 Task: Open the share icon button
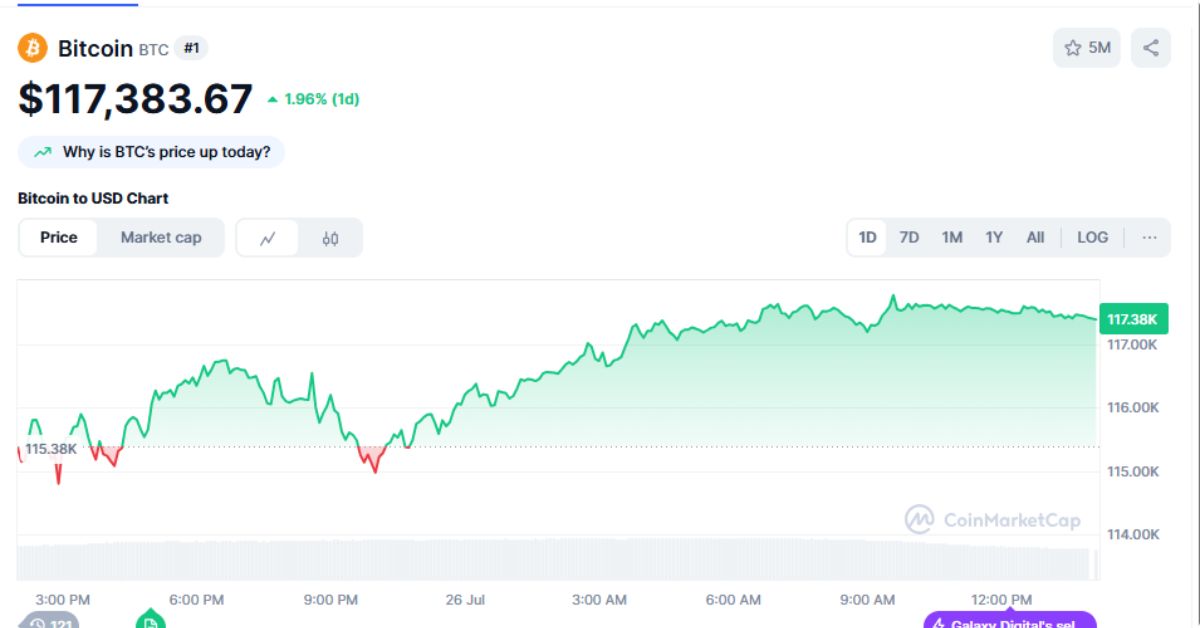[1151, 48]
